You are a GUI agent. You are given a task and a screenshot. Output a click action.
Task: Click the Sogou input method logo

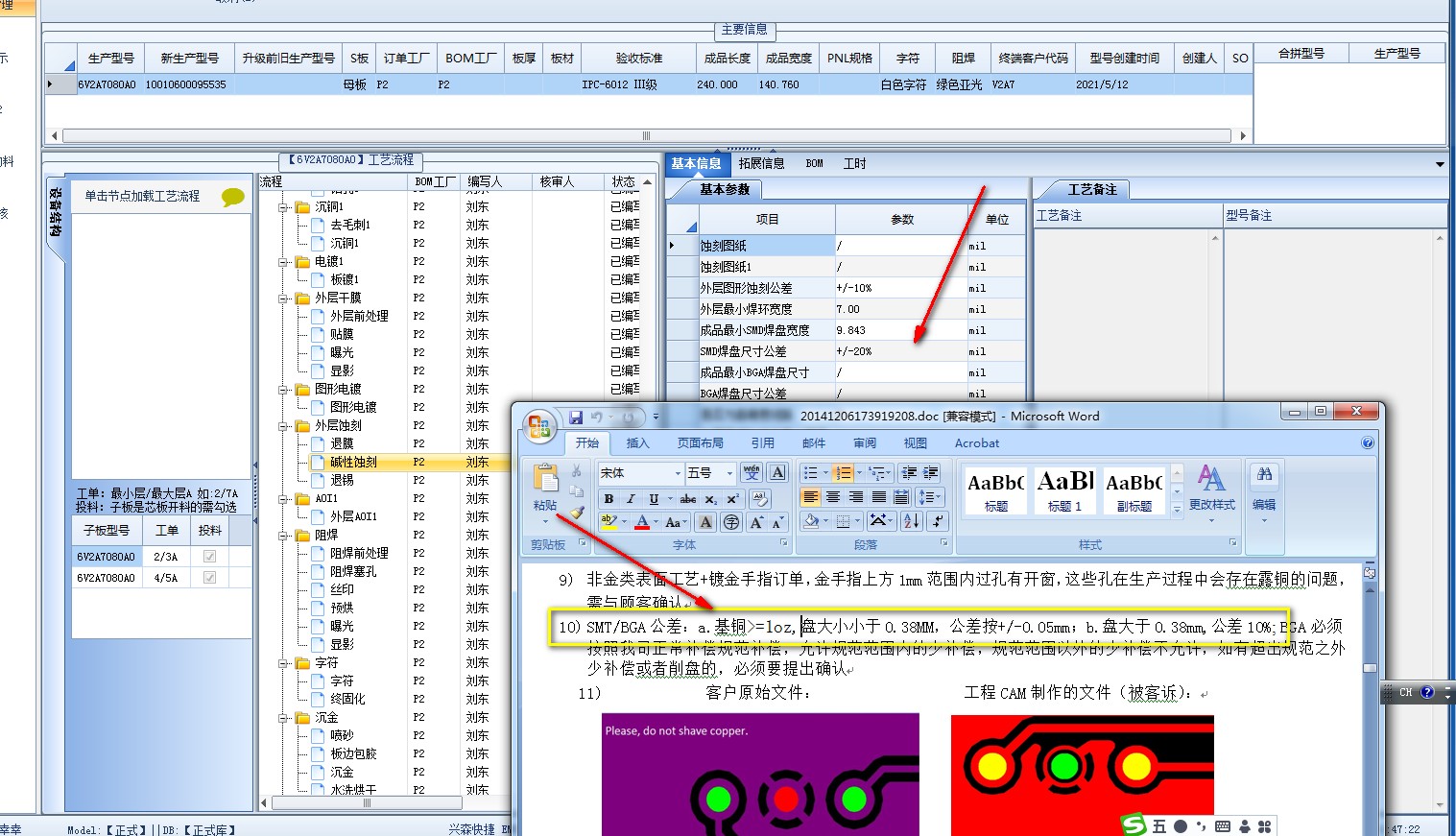[1134, 825]
